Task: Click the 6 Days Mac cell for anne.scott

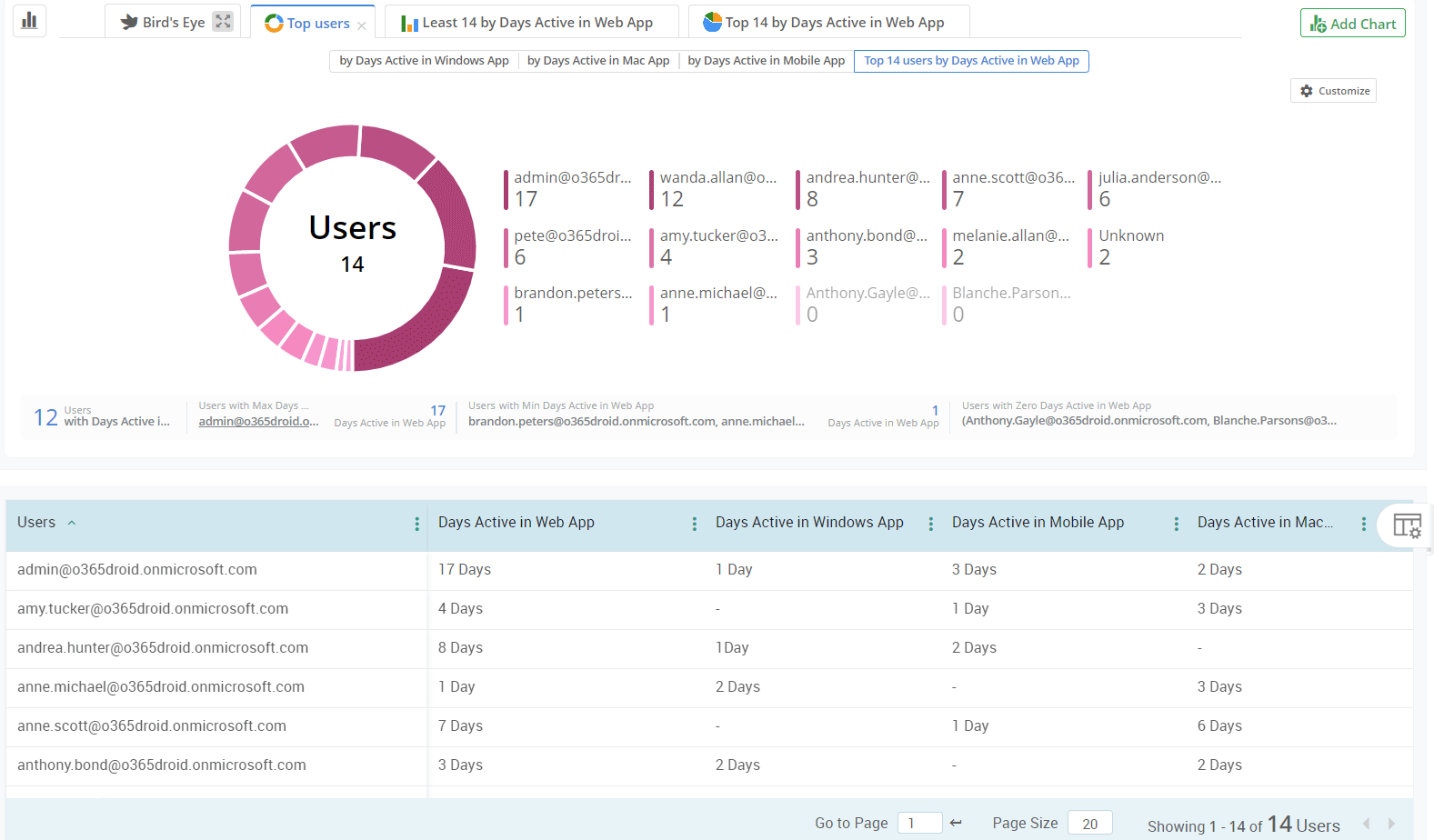Action: point(1219,726)
